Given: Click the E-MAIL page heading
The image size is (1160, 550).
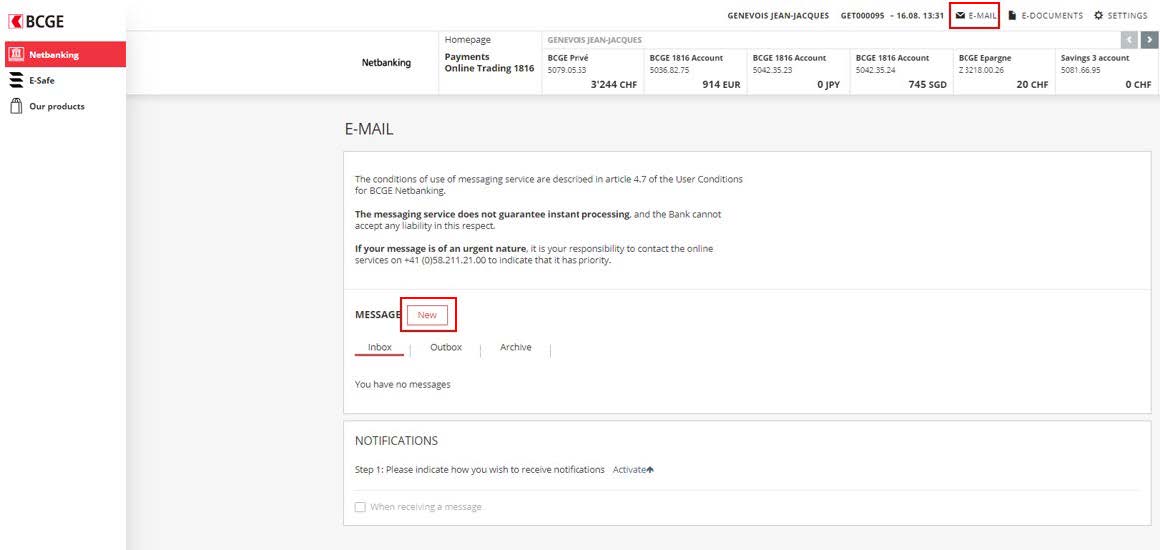Looking at the screenshot, I should (369, 129).
